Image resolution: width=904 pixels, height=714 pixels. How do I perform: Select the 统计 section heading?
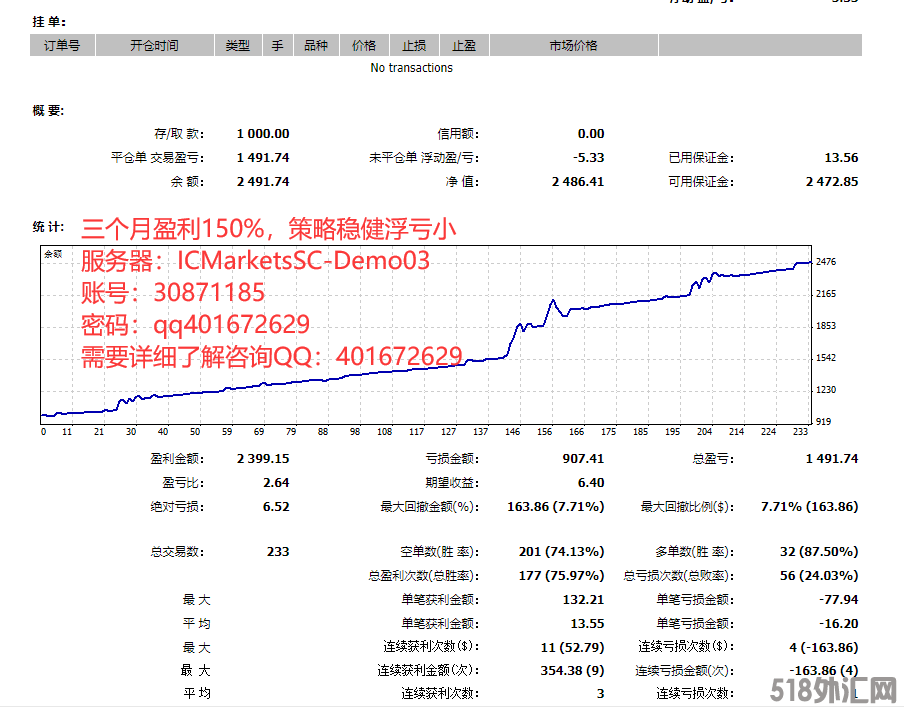[48, 227]
